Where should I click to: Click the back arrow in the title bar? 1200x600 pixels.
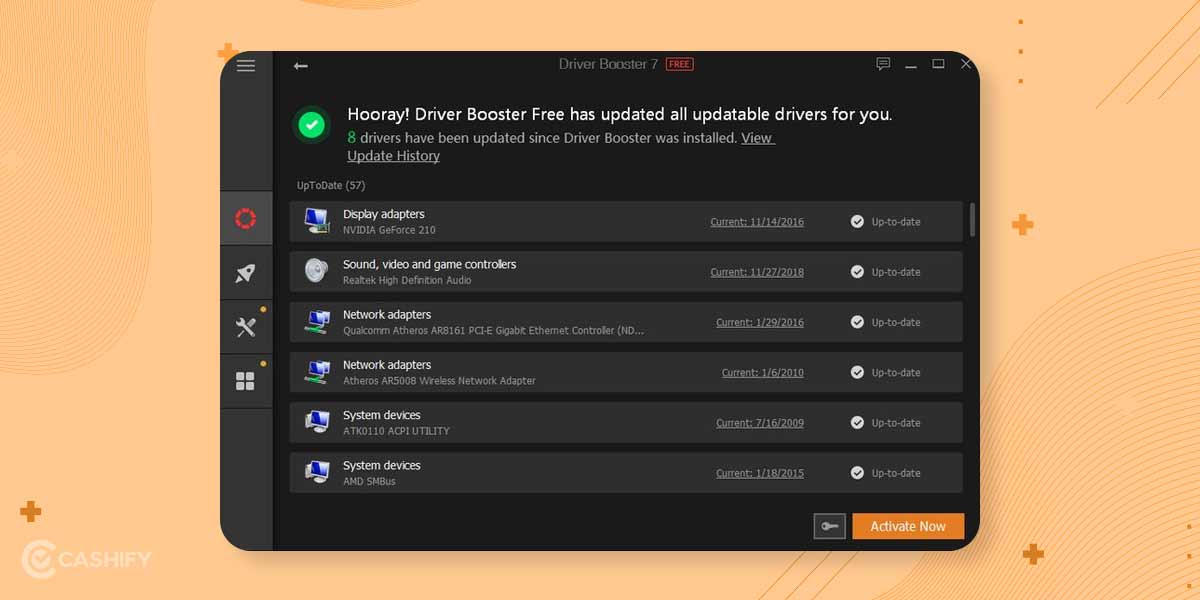click(299, 64)
